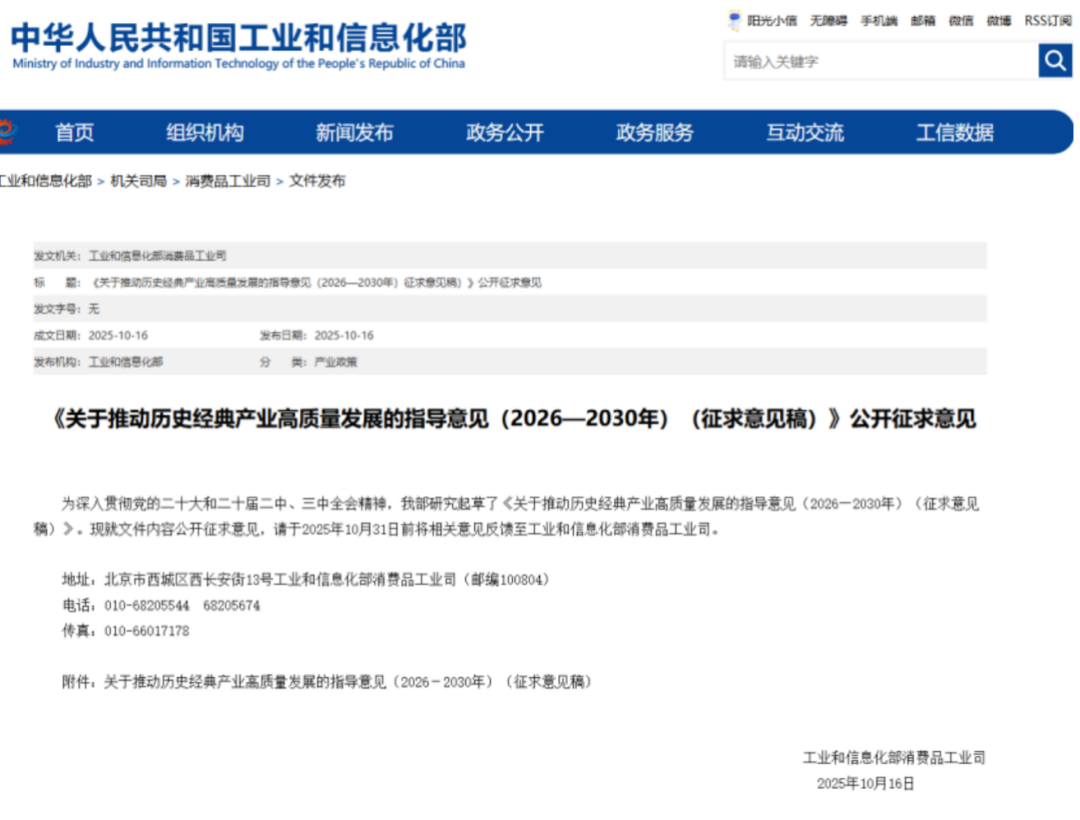Click into the 请输入关键字 search field

point(880,62)
